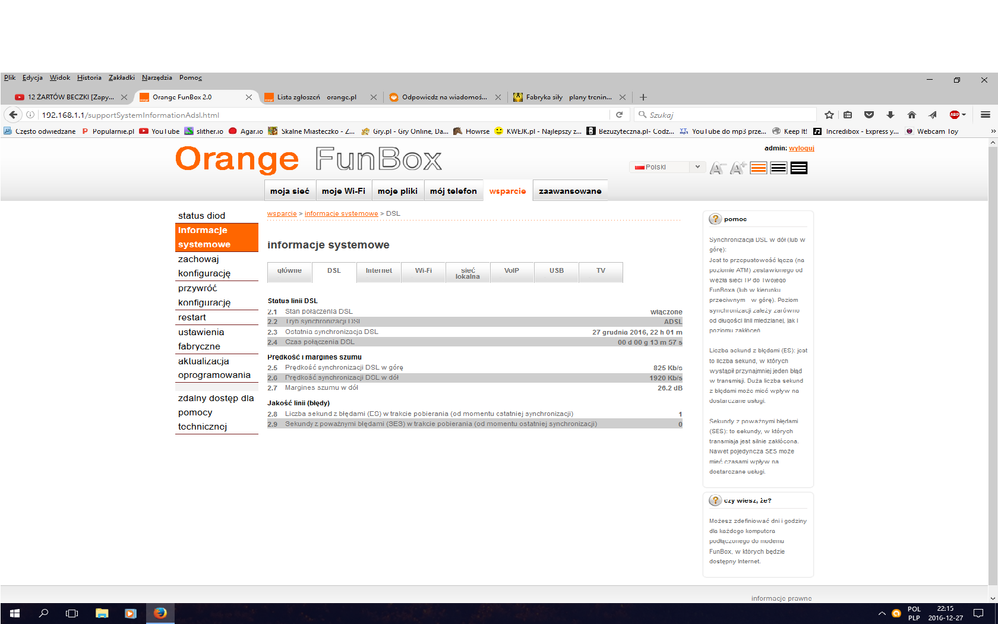This screenshot has height=624, width=998.
Task: Click the wyloguj logout link
Action: pyautogui.click(x=801, y=148)
